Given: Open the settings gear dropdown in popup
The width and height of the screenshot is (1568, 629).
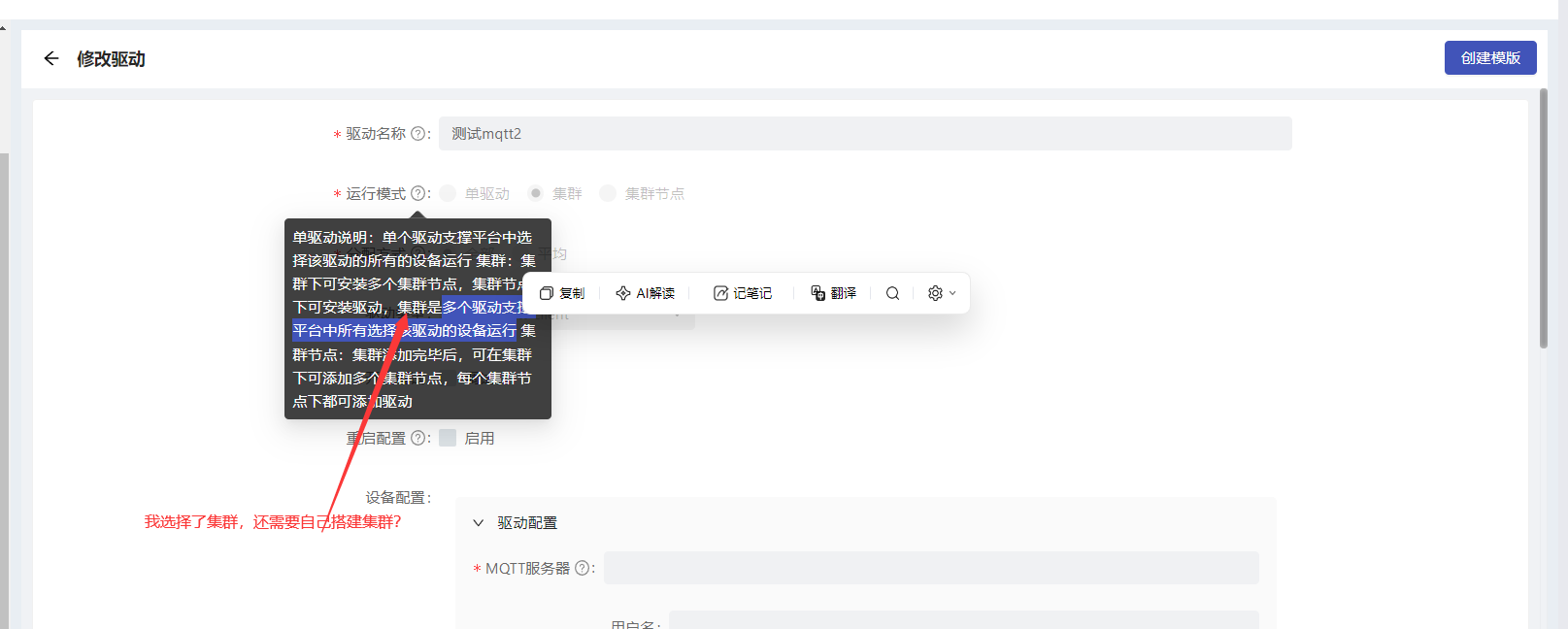Looking at the screenshot, I should (x=941, y=293).
